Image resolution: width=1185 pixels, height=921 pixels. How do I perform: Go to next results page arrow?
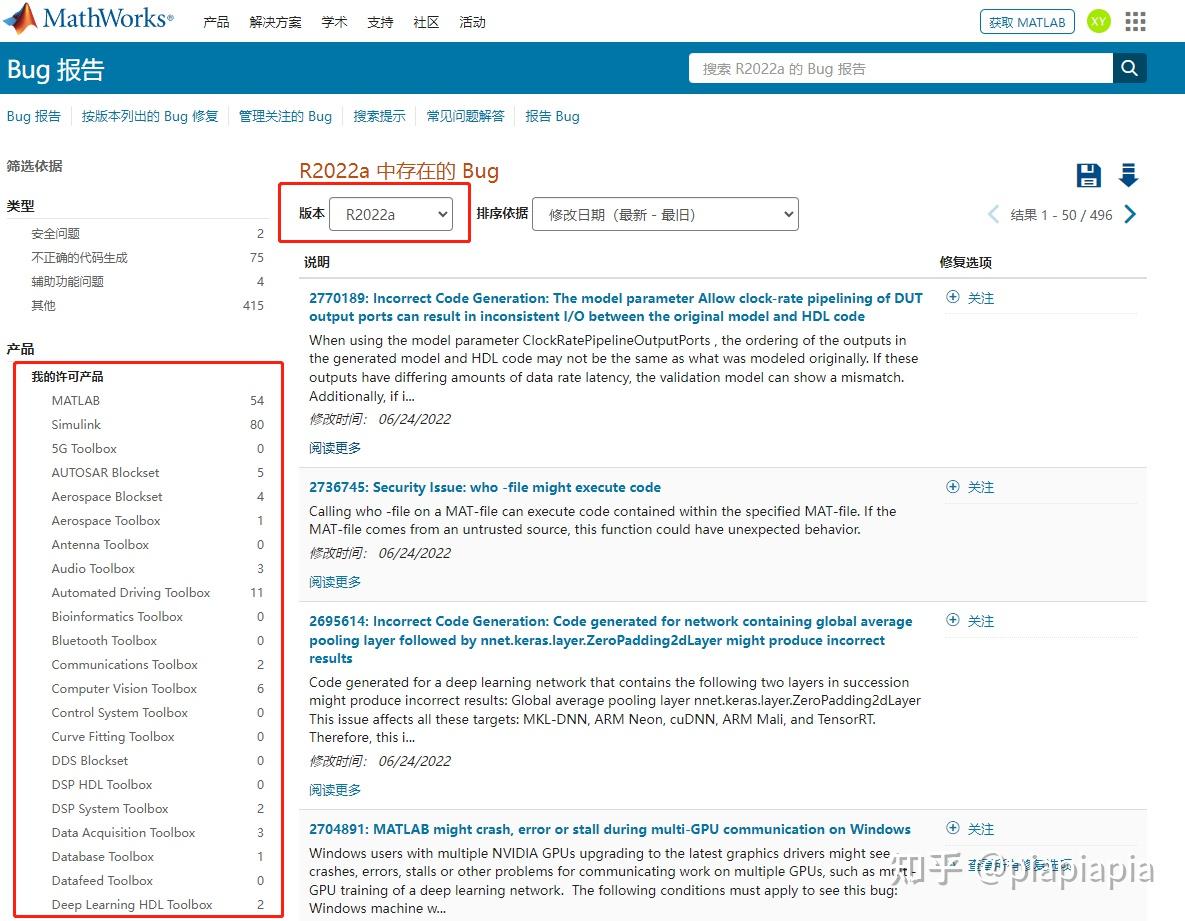coord(1130,215)
